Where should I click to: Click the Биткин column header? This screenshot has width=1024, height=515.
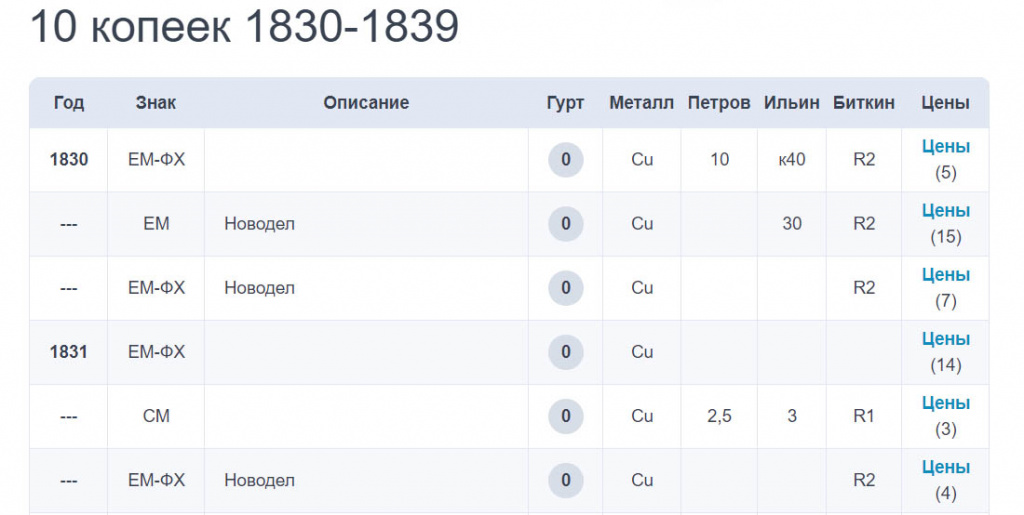(x=864, y=103)
